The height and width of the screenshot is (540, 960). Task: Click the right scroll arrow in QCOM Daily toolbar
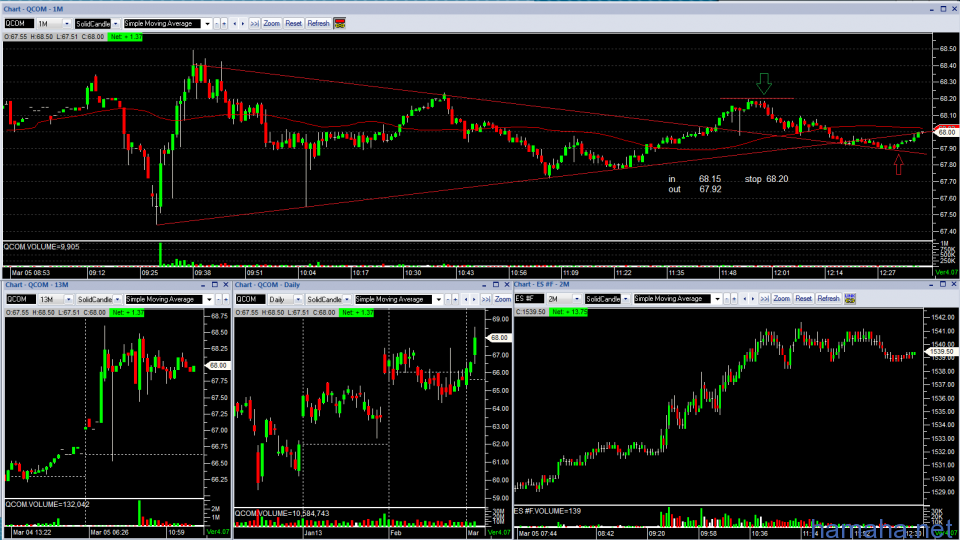474,299
